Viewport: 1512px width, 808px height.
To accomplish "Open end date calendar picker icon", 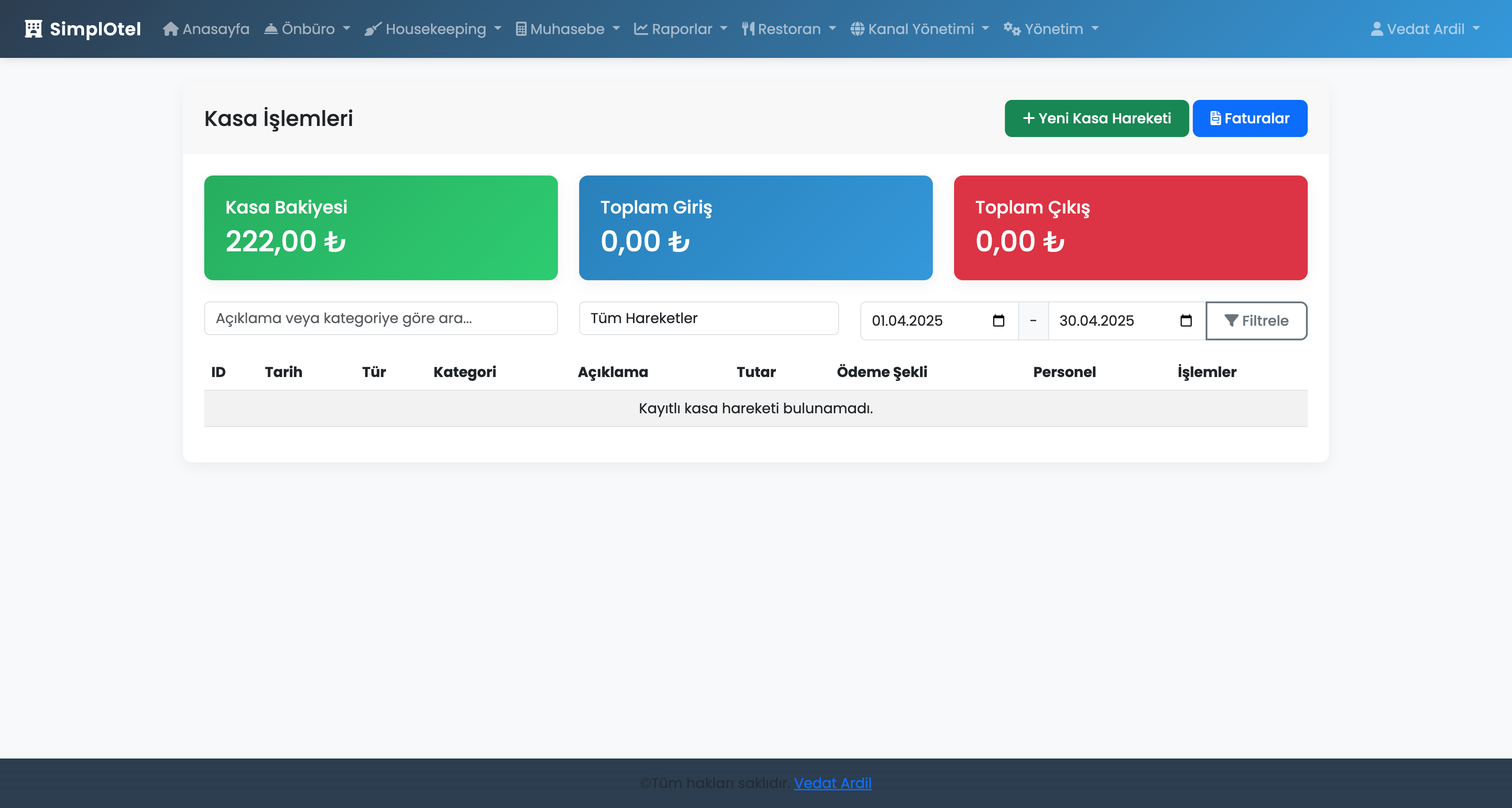I will coord(1186,320).
